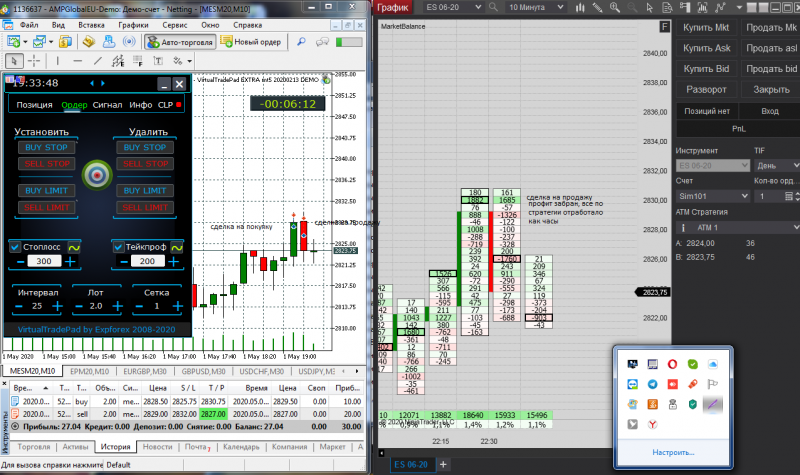The width and height of the screenshot is (800, 475).
Task: Click the green target bullseye icon
Action: [97, 175]
